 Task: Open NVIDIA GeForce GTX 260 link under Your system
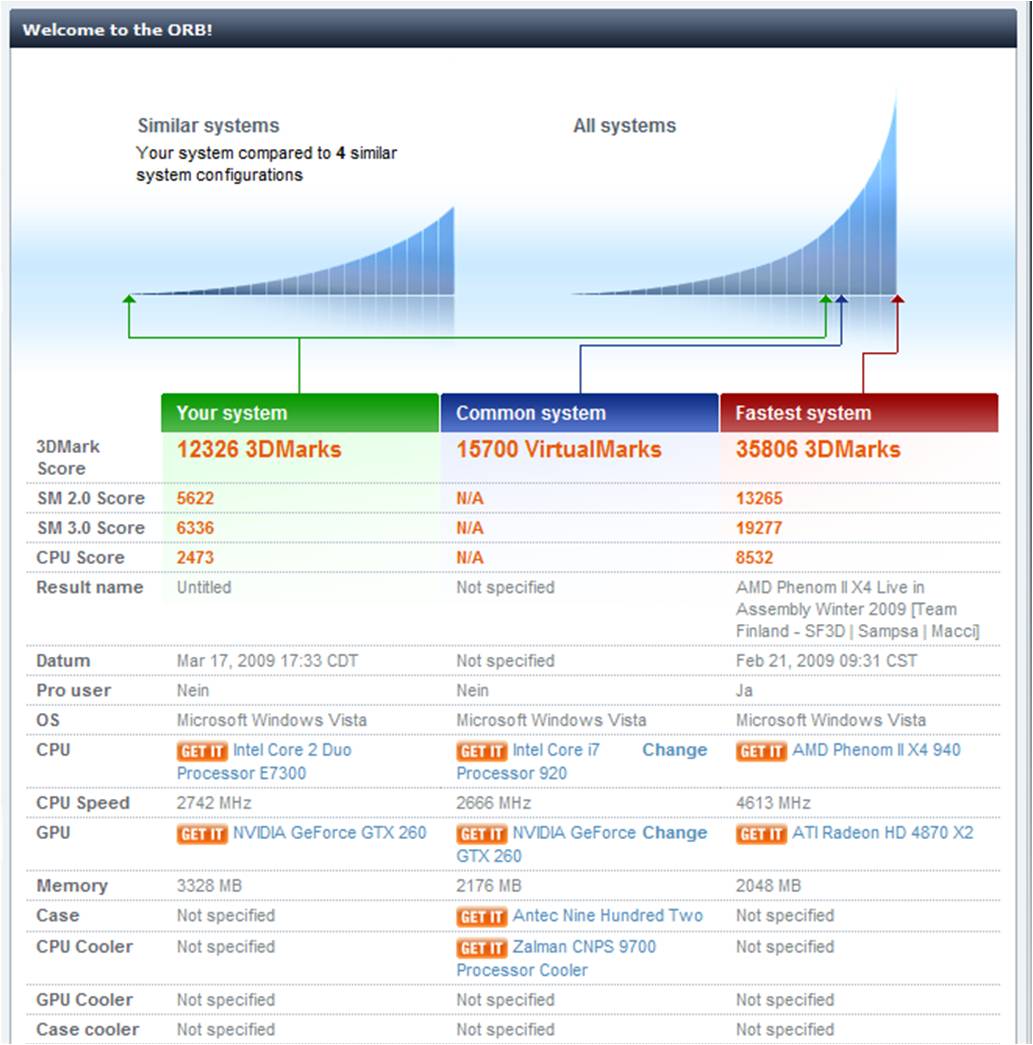329,832
